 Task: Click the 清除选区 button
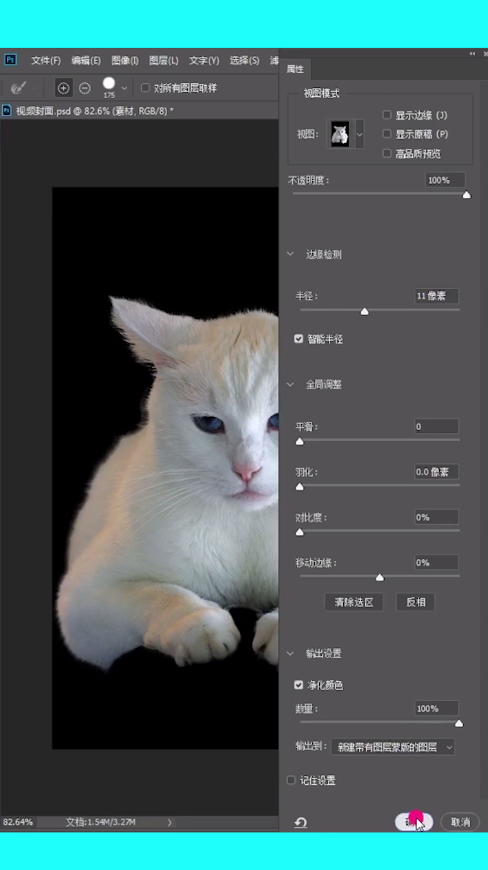point(354,602)
